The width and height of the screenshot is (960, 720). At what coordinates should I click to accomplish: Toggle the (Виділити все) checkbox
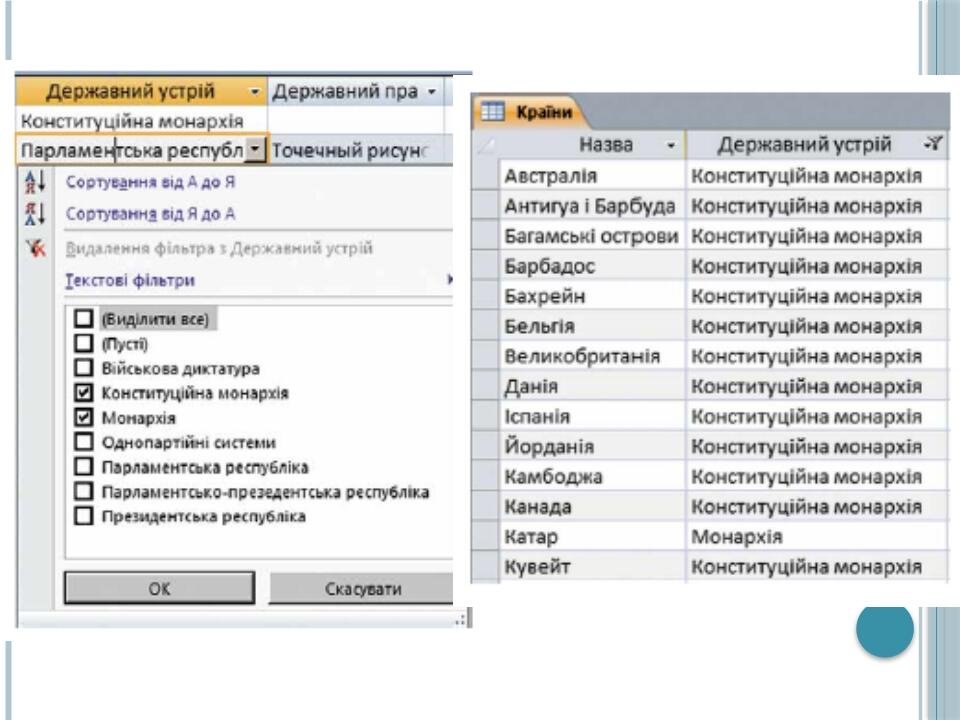click(x=83, y=318)
